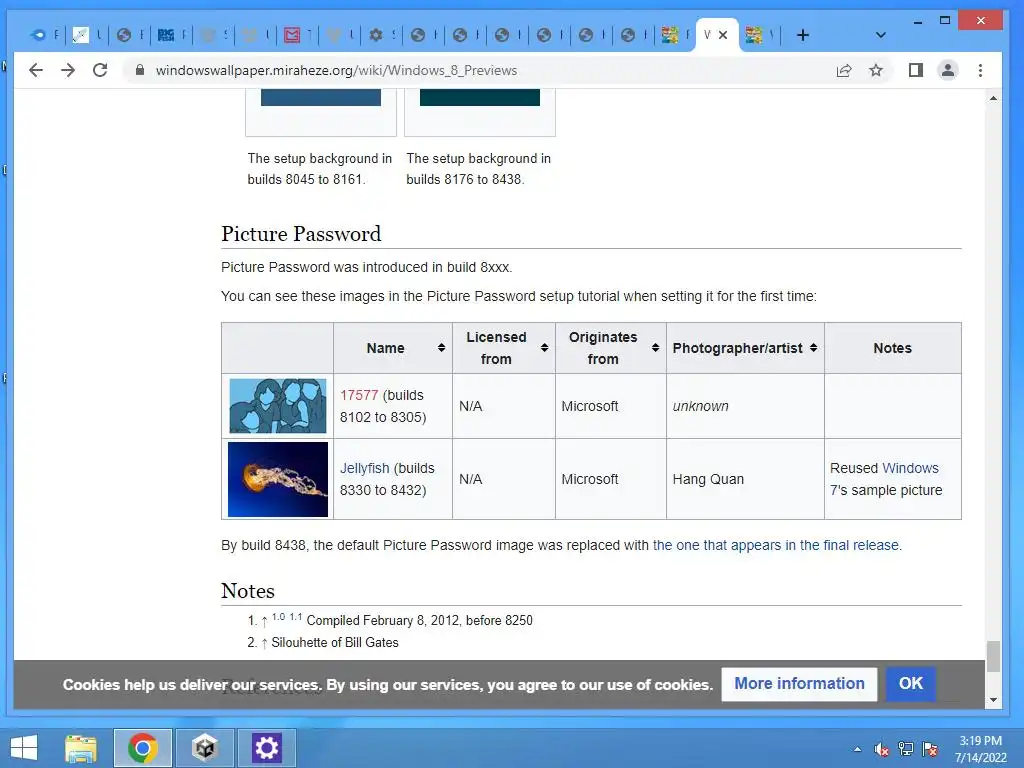
Task: Sort table by Photographer/artist column
Action: tap(814, 347)
